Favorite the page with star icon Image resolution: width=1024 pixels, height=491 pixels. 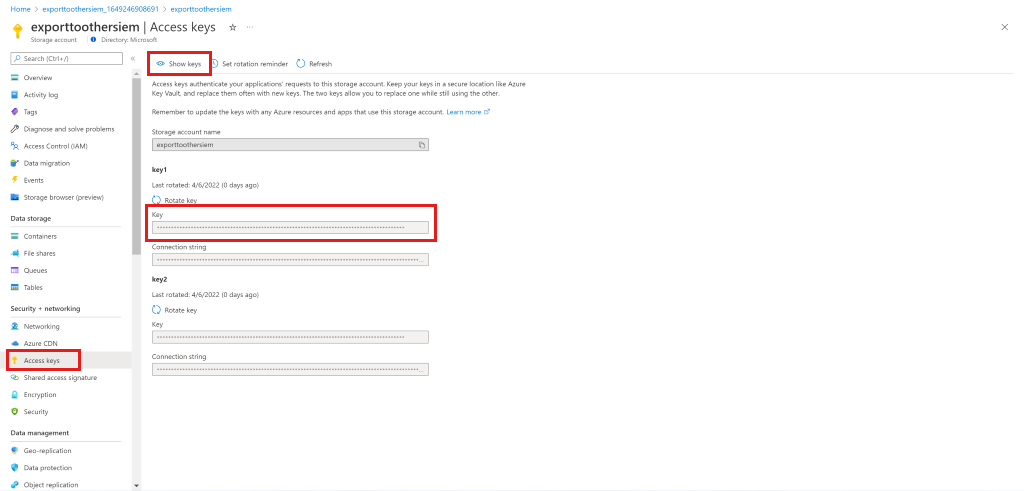[232, 27]
